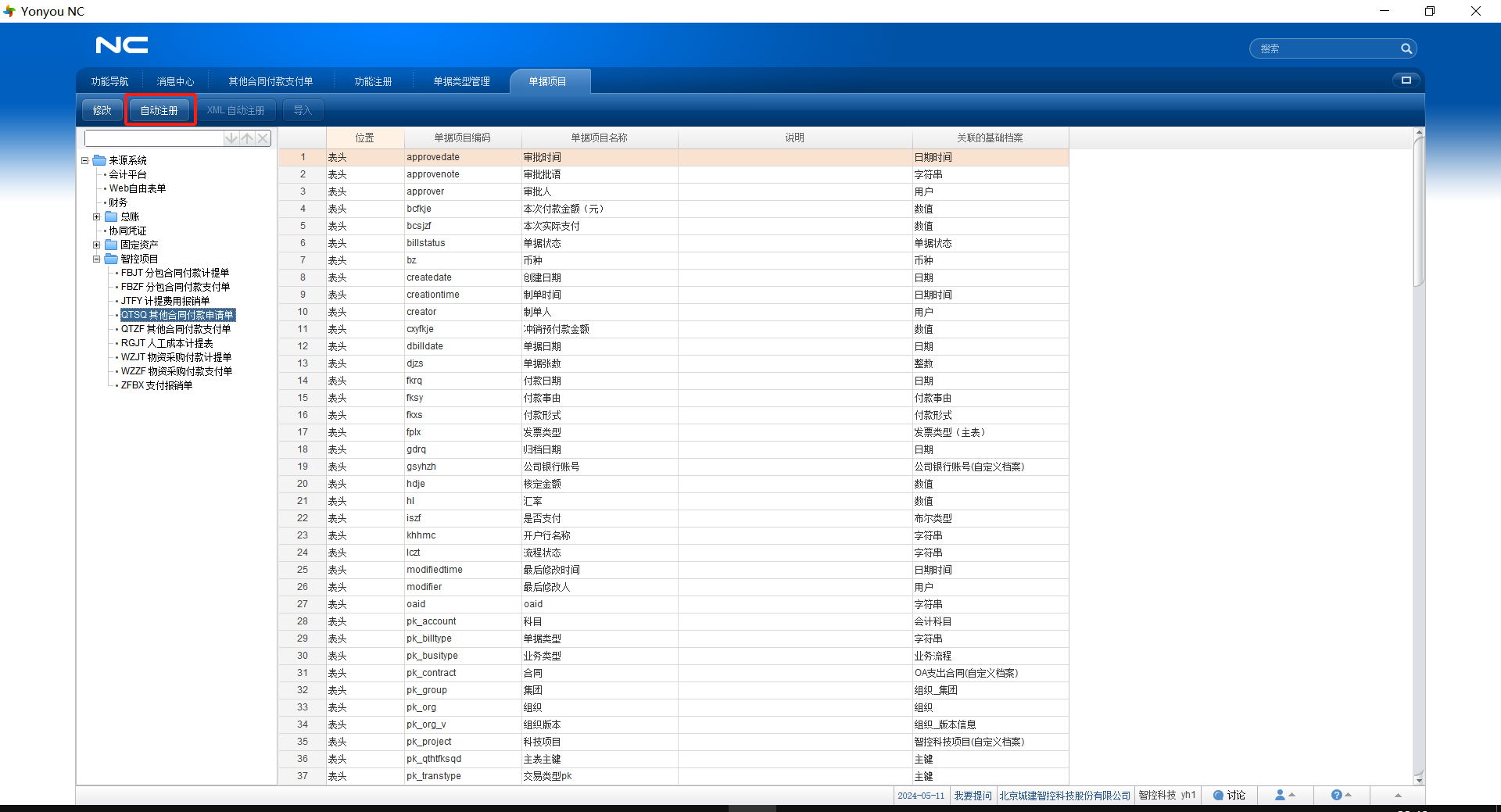Image resolution: width=1501 pixels, height=812 pixels.
Task: Click the tree filter input field
Action: tap(154, 138)
